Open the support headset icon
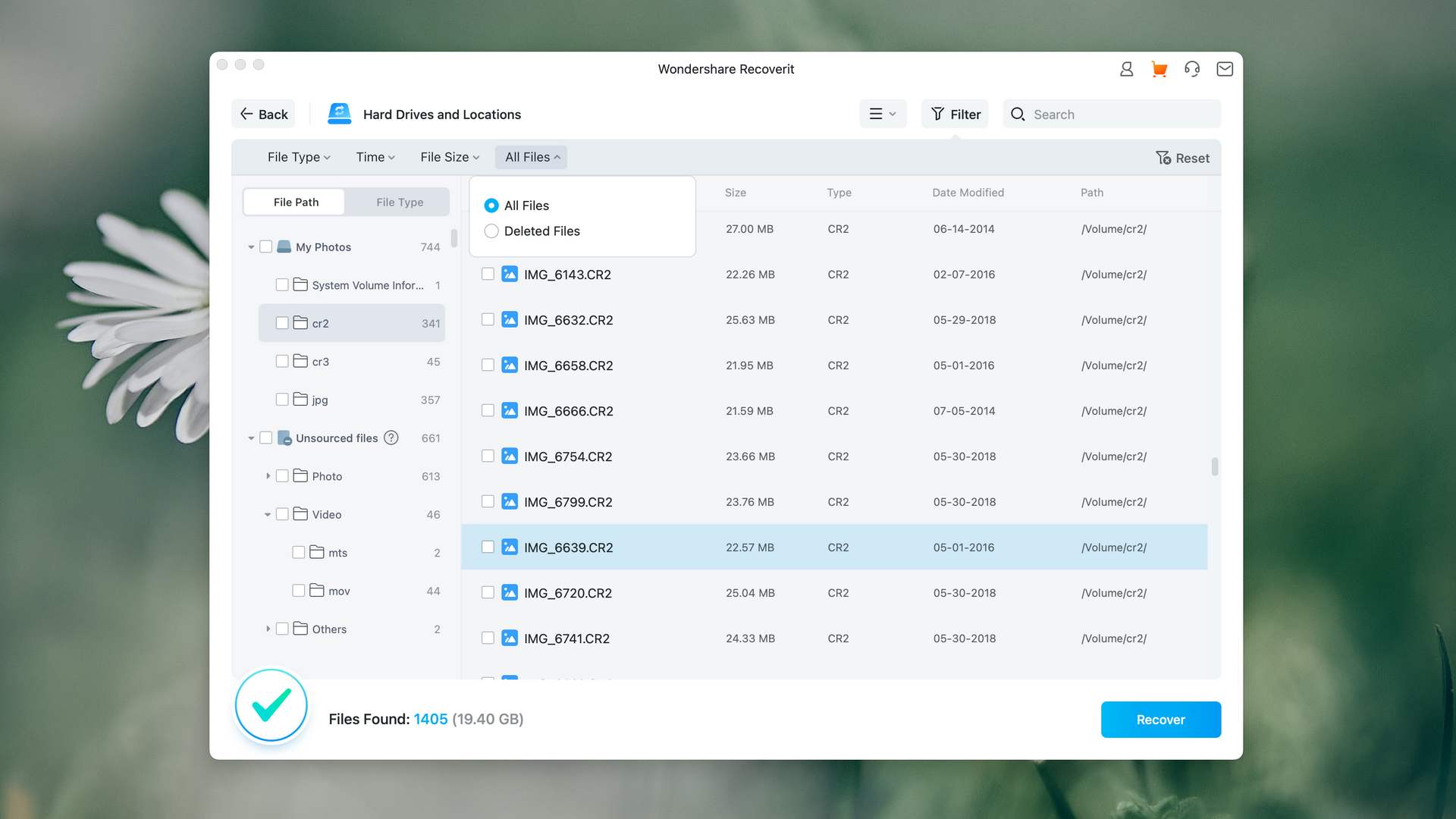The width and height of the screenshot is (1456, 819). (1192, 69)
